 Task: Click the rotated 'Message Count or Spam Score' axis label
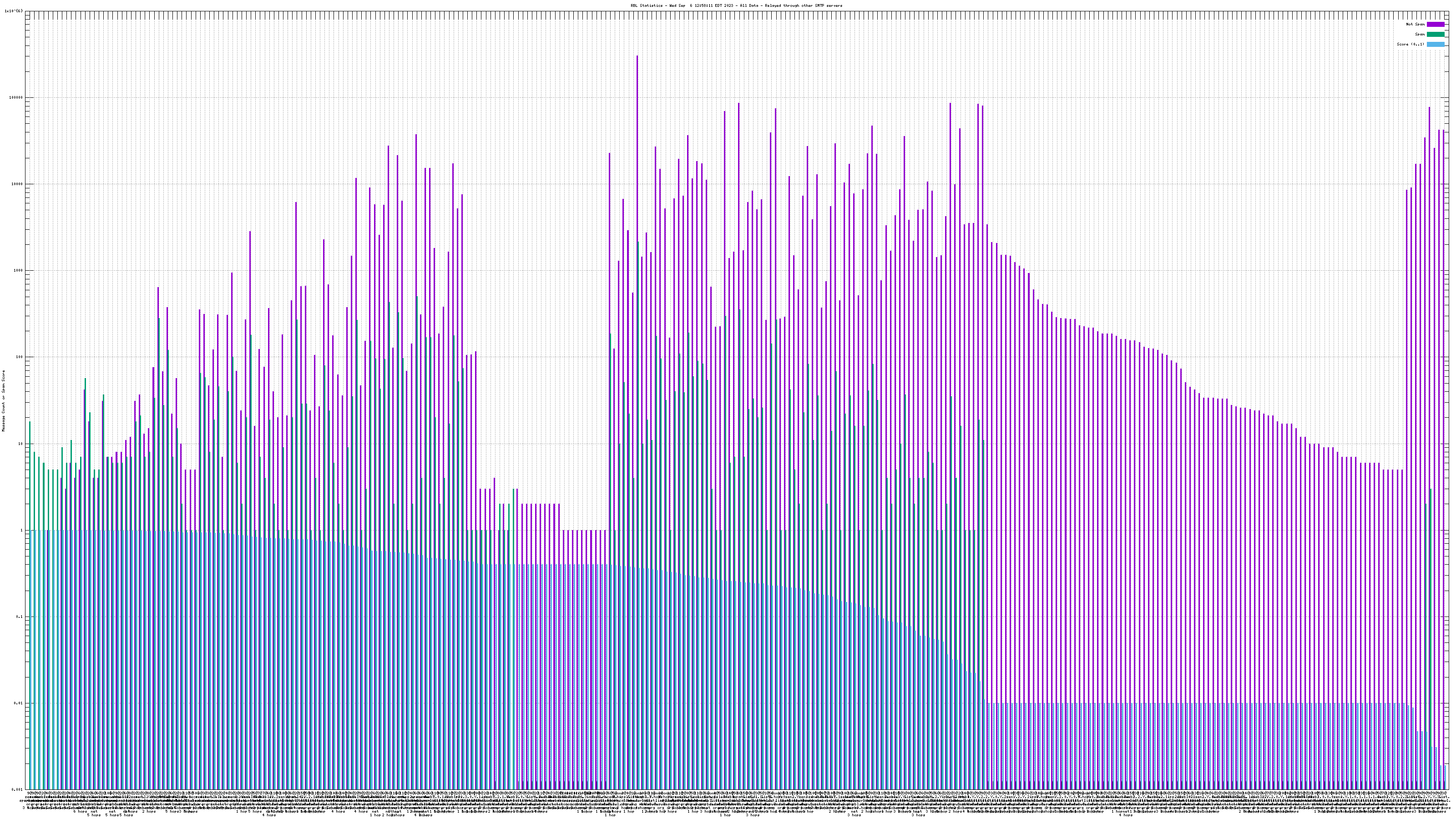pos(3,400)
